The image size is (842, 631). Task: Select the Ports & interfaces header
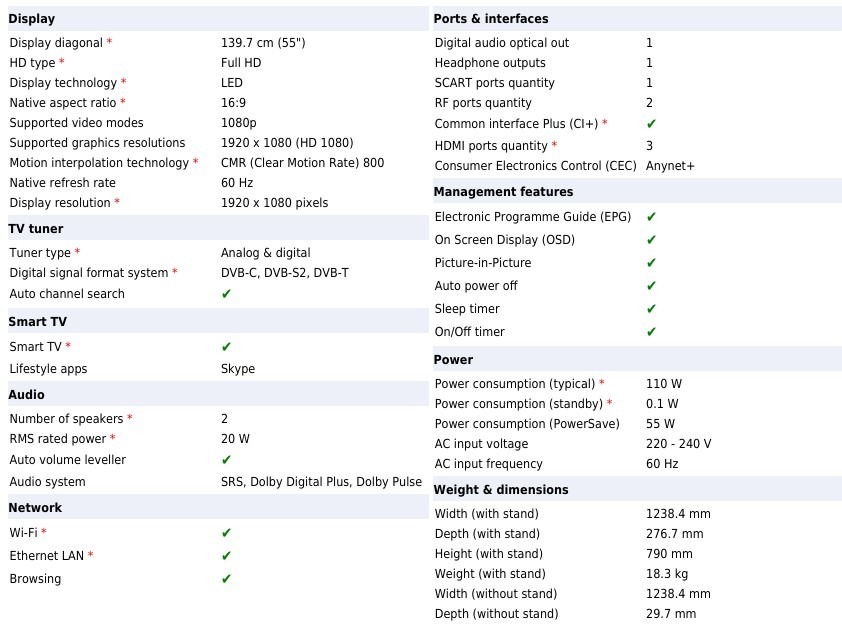490,19
